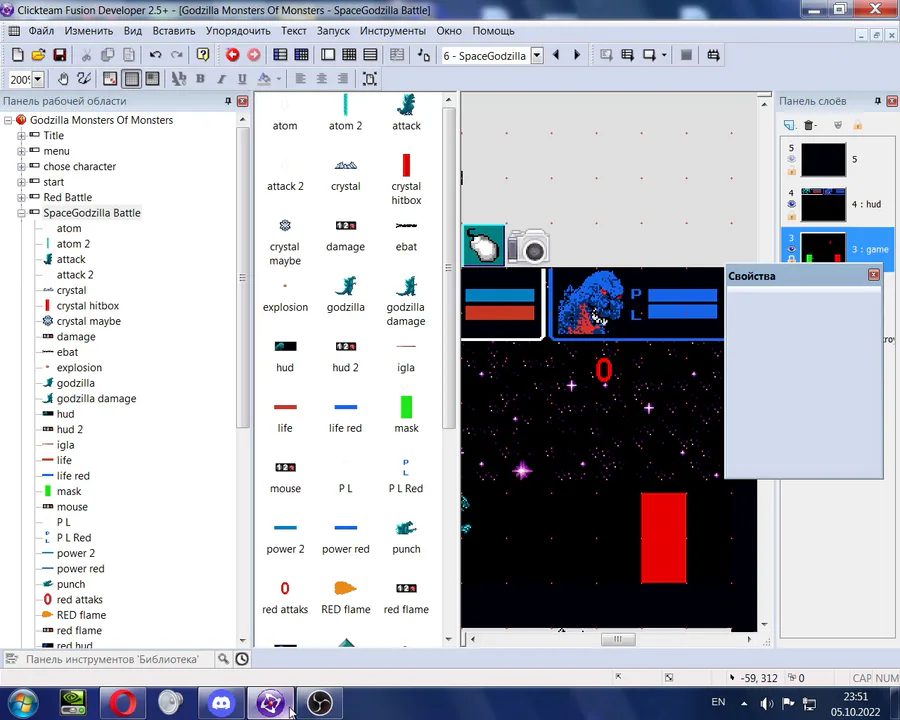This screenshot has height=720, width=900.
Task: Open the Инструменты menu
Action: click(x=393, y=31)
